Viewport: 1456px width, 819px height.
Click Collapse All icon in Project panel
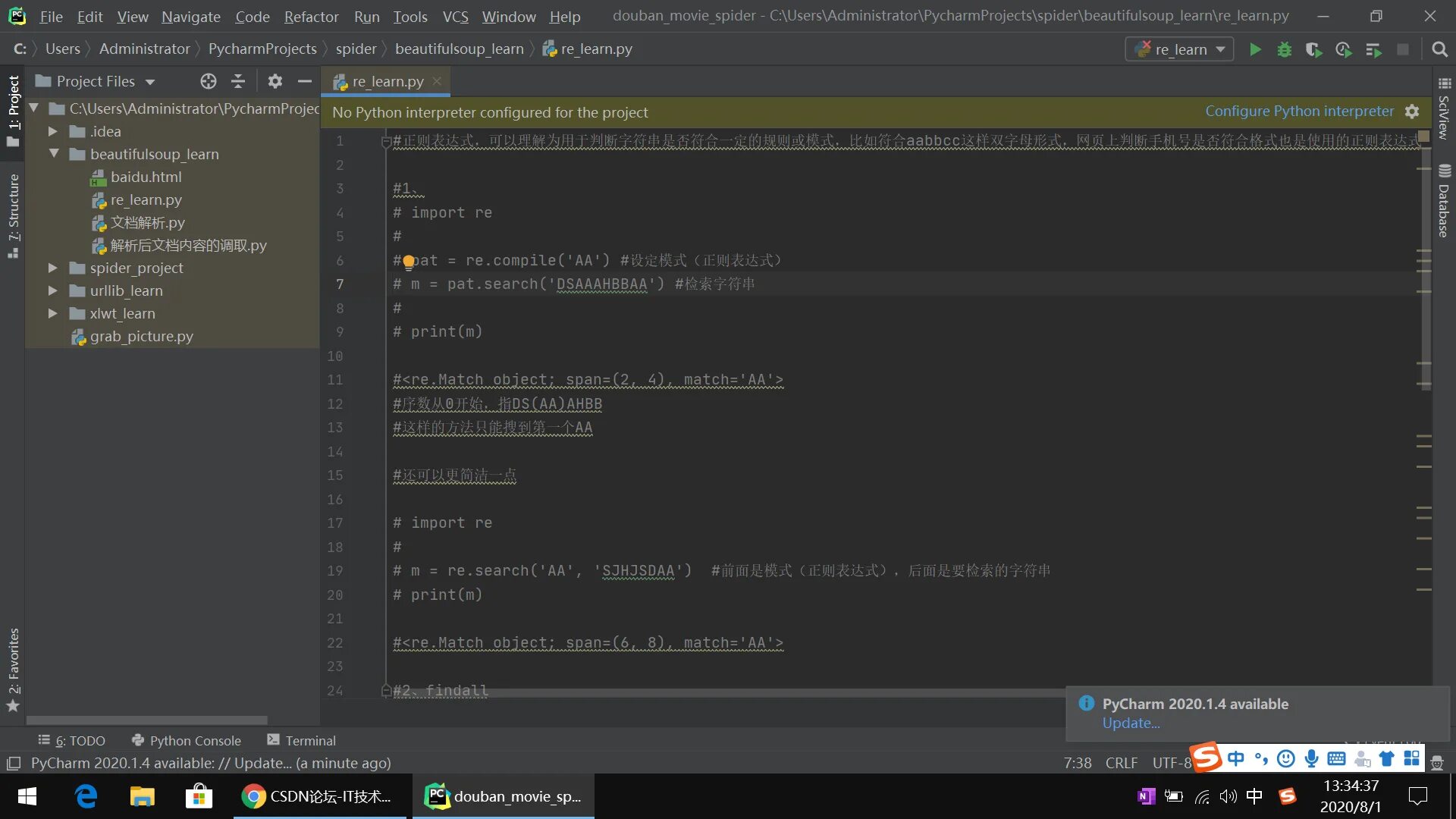tap(238, 81)
